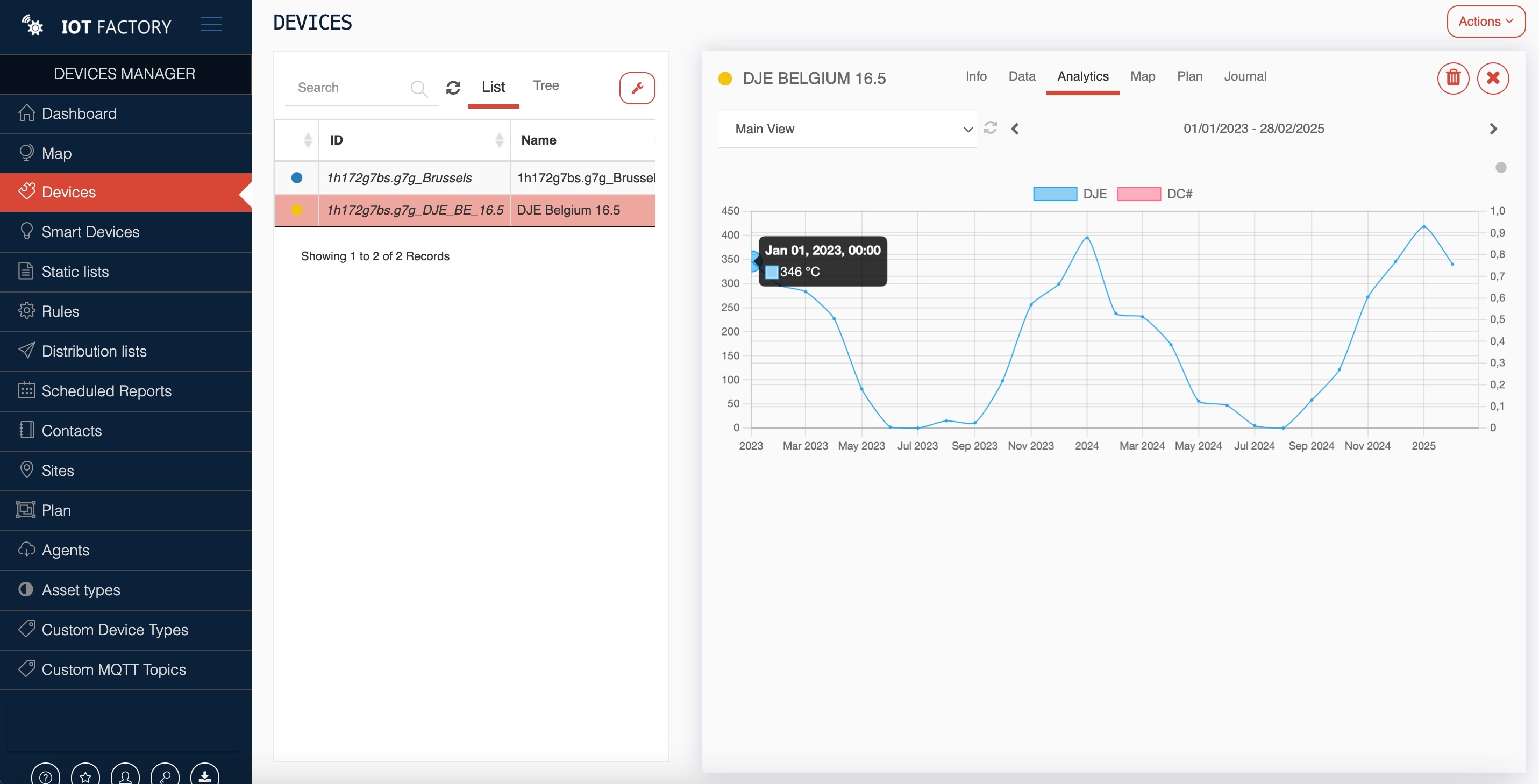Toggle the hamburger sidebar menu icon
1539x784 pixels.
coord(211,25)
